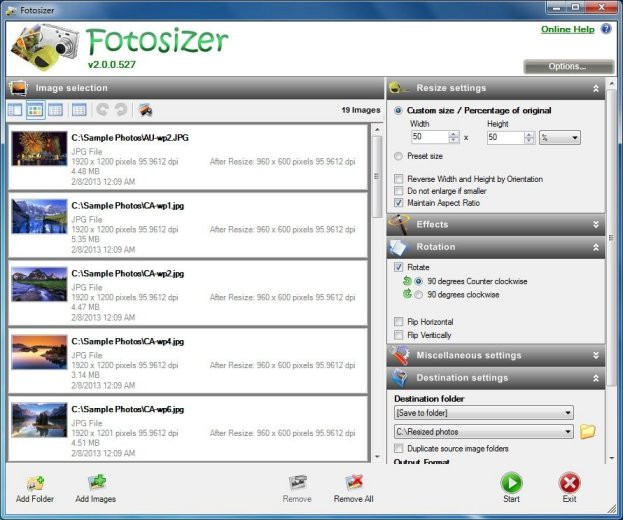Click the Miscellaneous settings tools icon
The height and width of the screenshot is (520, 623).
click(x=400, y=355)
